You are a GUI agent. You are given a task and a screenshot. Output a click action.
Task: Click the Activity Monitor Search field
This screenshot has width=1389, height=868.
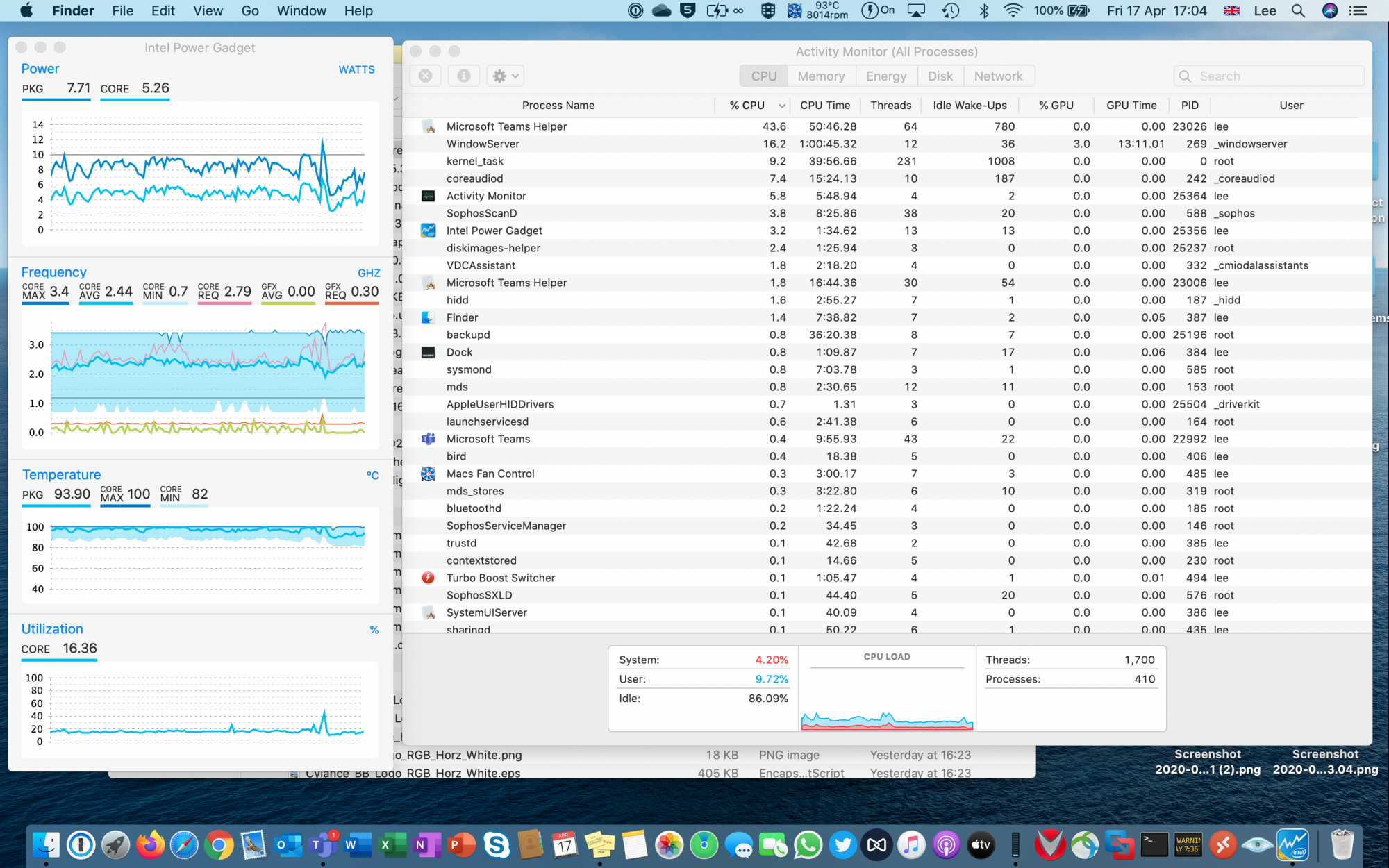click(1269, 76)
